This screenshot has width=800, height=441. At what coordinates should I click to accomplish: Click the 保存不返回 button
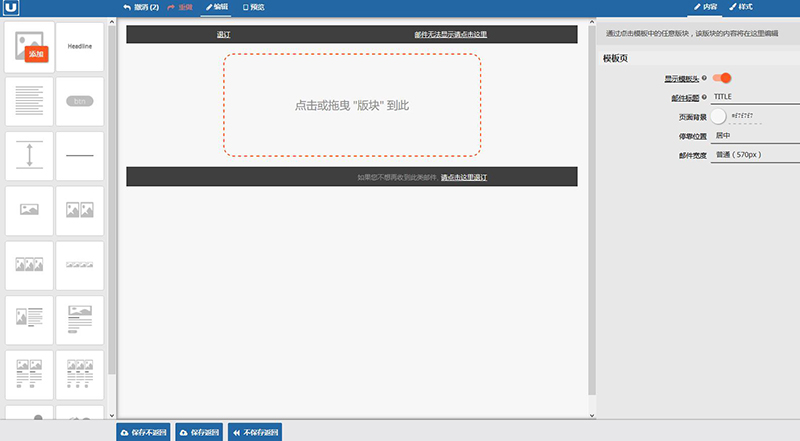pyautogui.click(x=142, y=432)
